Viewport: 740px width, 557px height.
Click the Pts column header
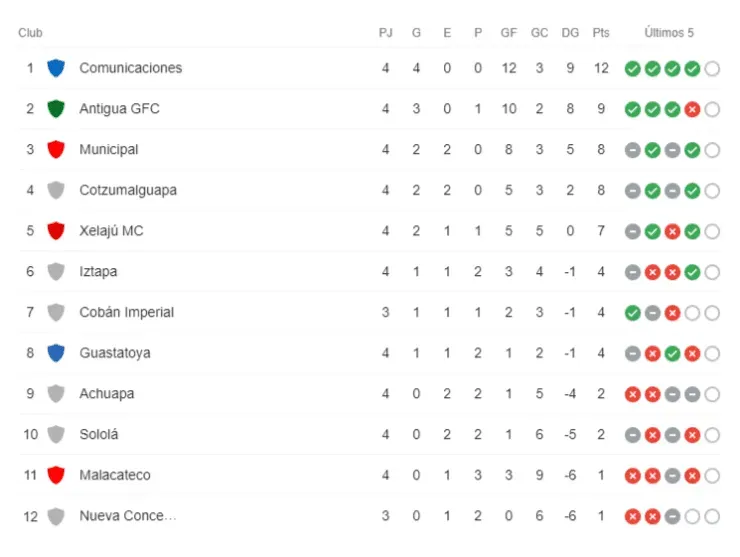click(x=601, y=33)
